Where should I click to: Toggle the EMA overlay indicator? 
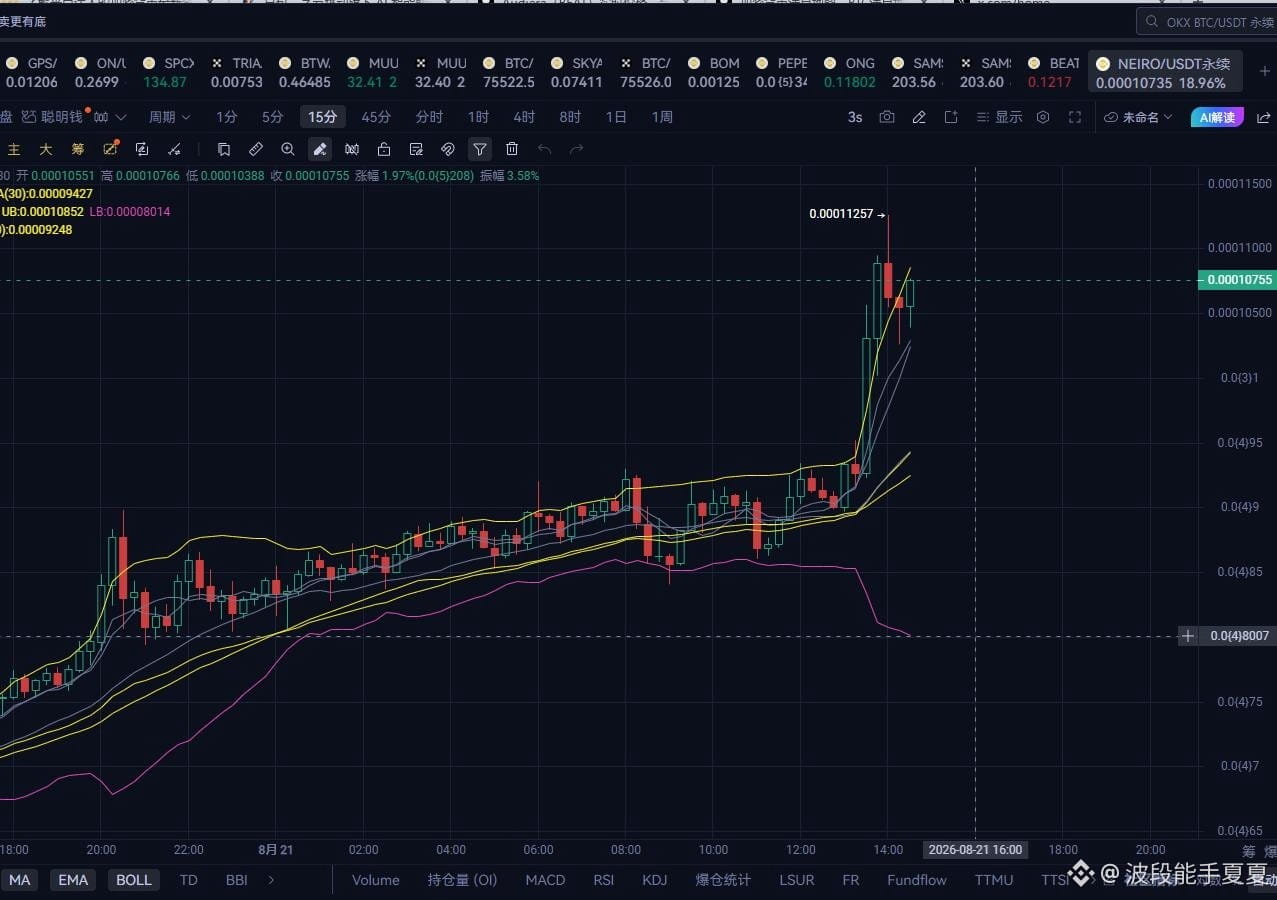[x=73, y=880]
